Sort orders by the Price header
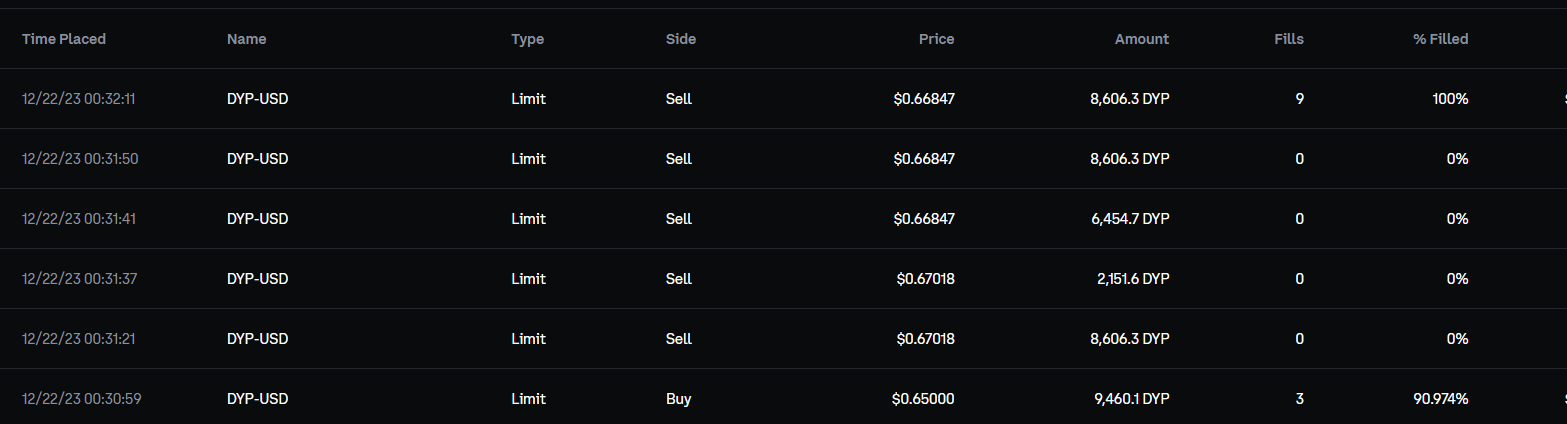The height and width of the screenshot is (424, 1567). [x=936, y=39]
